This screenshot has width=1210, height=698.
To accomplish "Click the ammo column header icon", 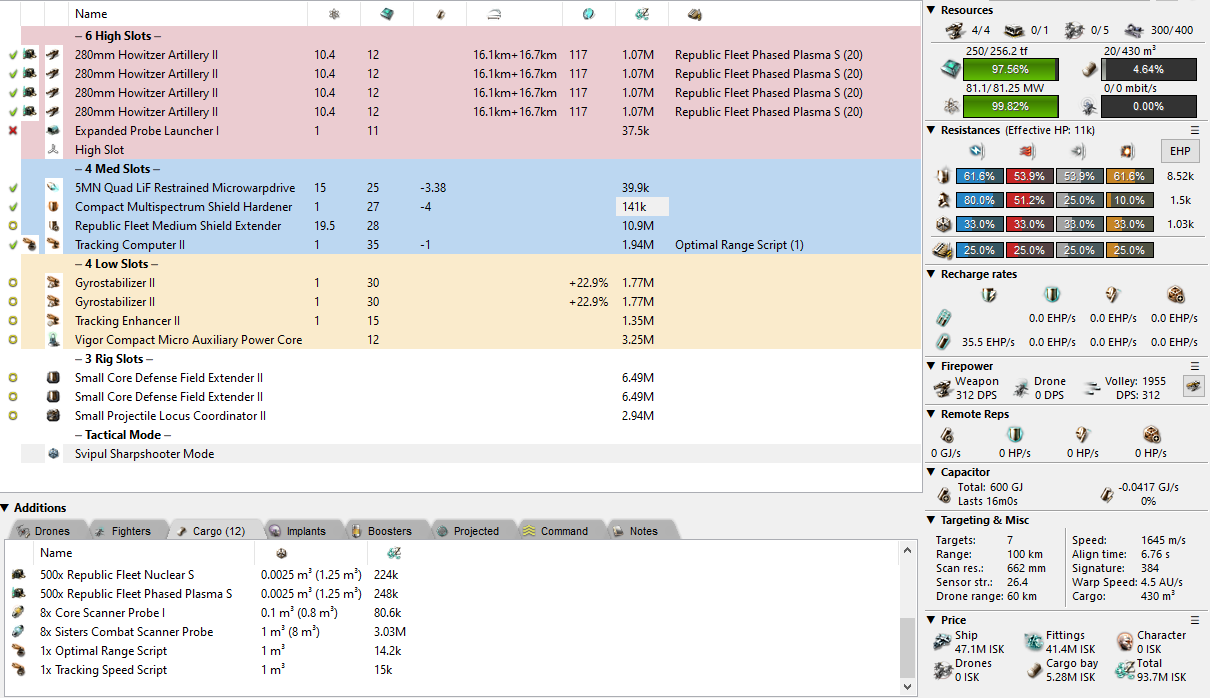I will (694, 14).
